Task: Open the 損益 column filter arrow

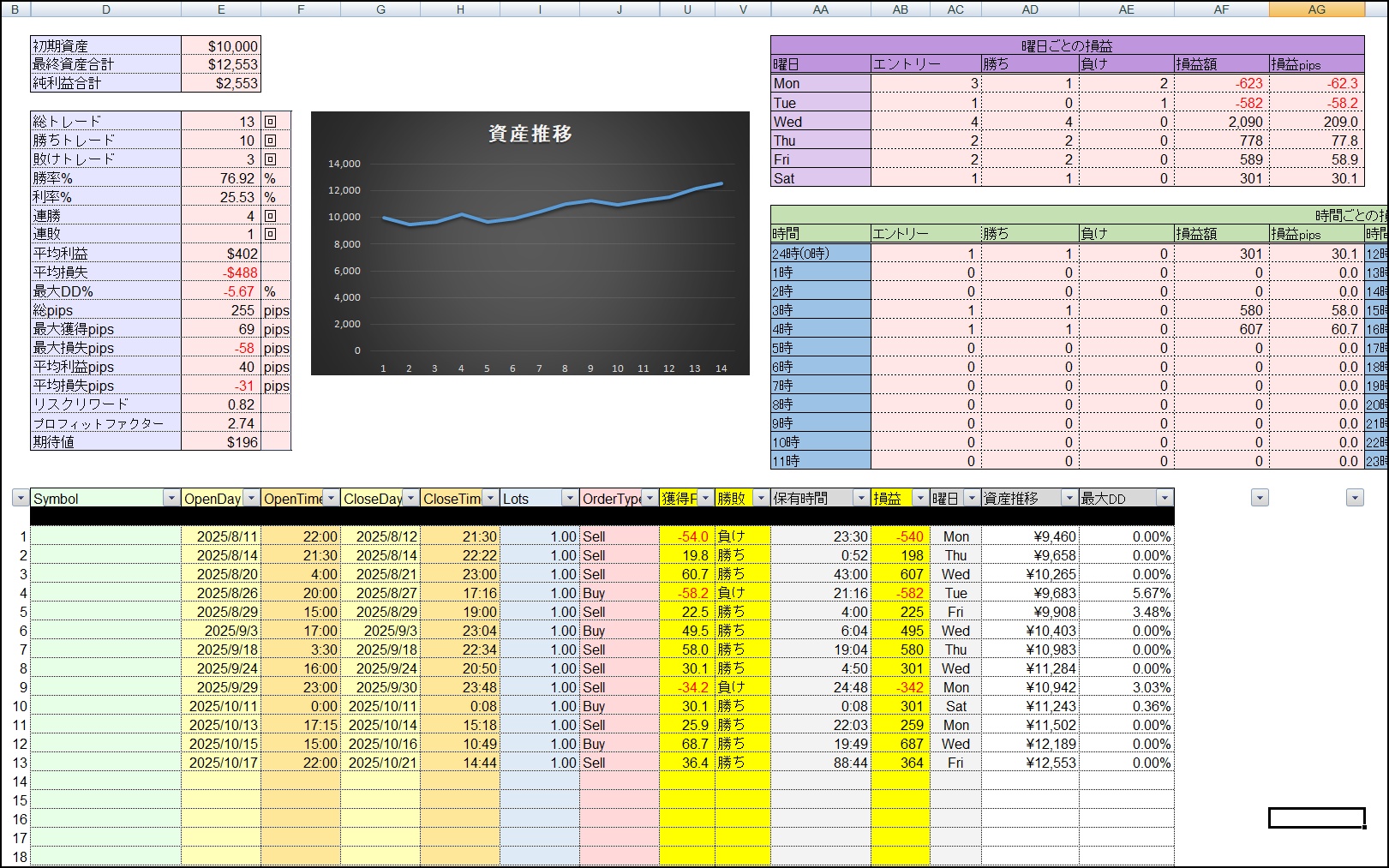Action: pos(920,499)
